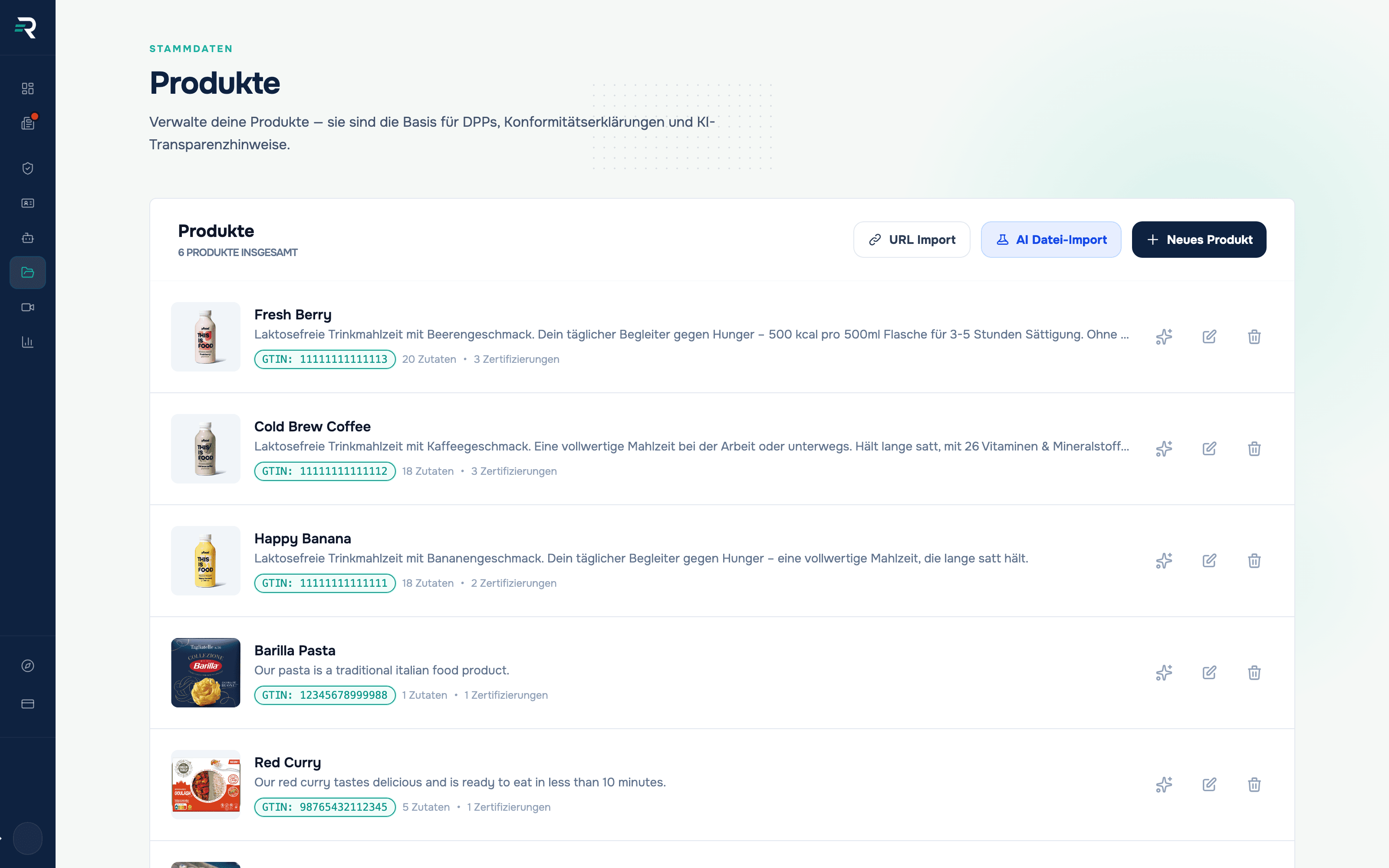The height and width of the screenshot is (868, 1389).
Task: Open the bar chart icon in sidebar
Action: 27,342
